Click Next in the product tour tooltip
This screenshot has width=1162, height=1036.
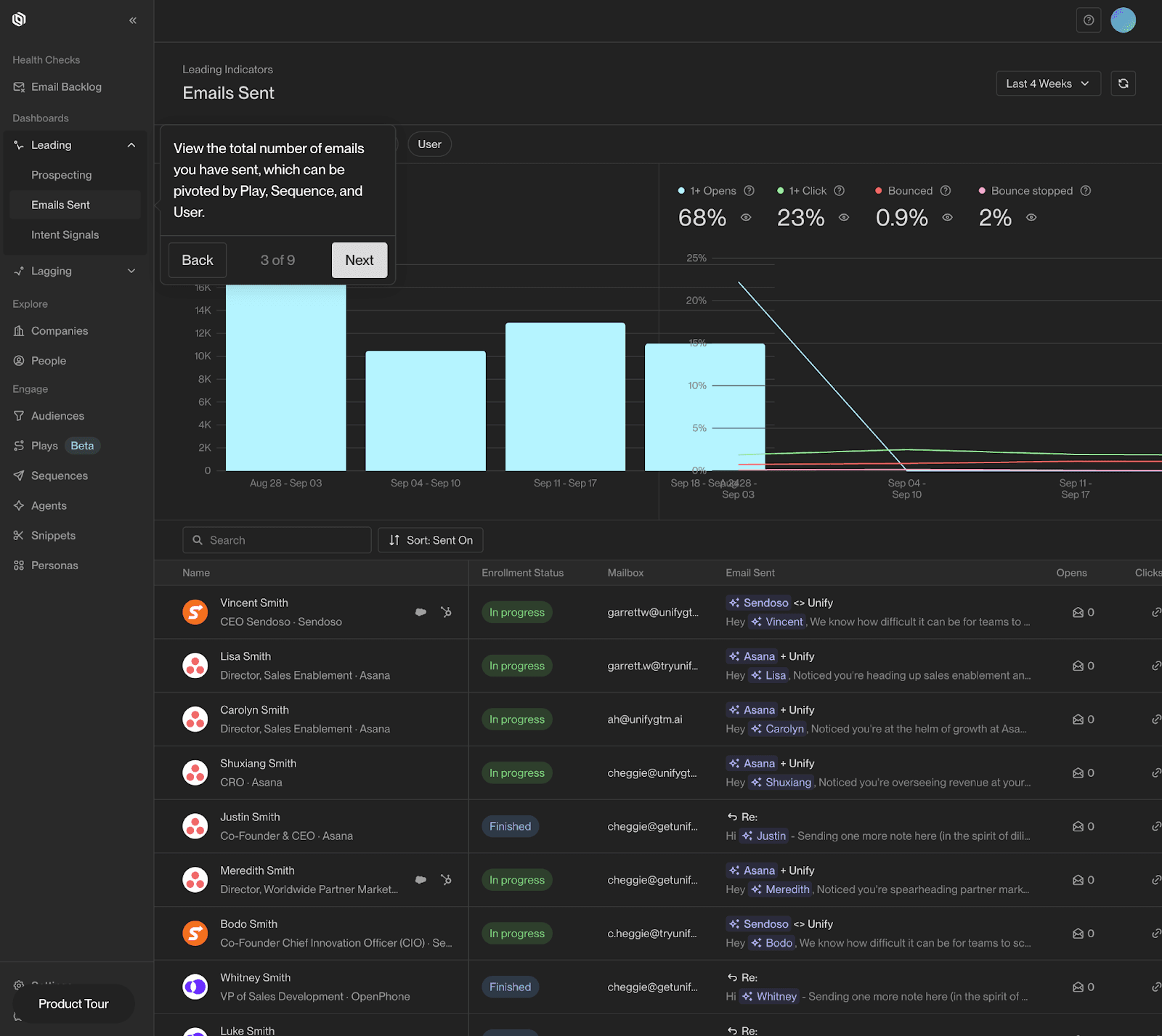click(359, 260)
